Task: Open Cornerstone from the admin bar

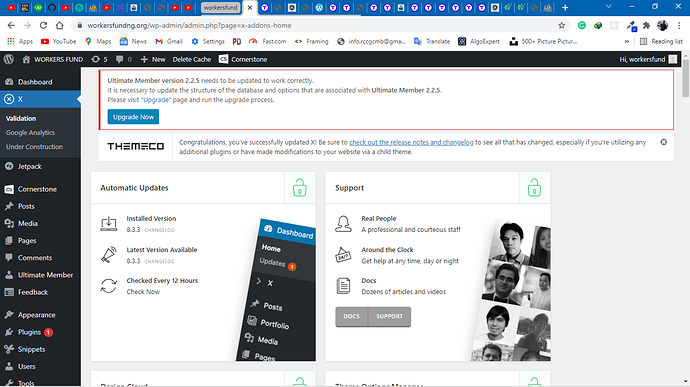Action: coord(243,59)
